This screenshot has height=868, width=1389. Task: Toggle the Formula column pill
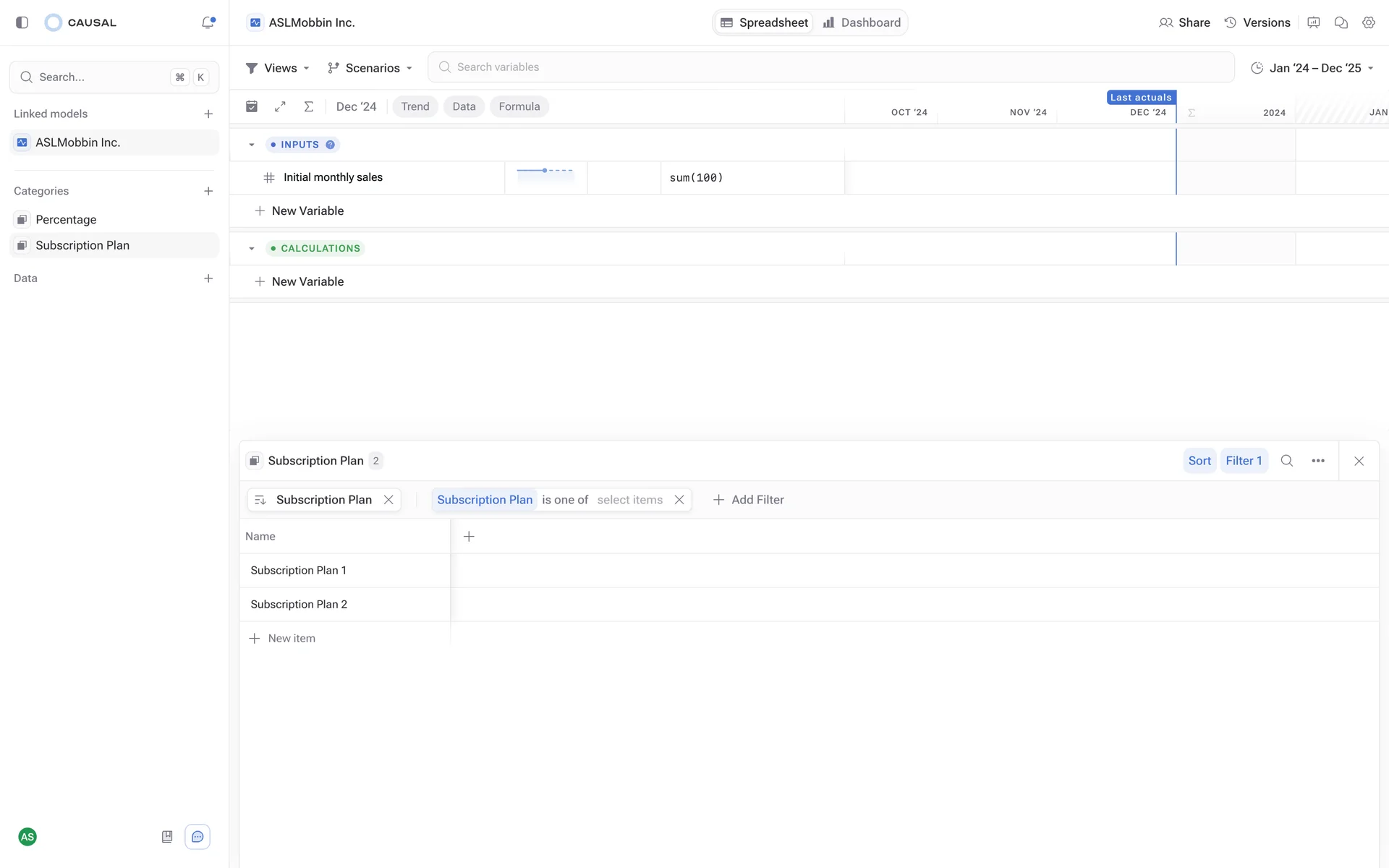tap(519, 106)
